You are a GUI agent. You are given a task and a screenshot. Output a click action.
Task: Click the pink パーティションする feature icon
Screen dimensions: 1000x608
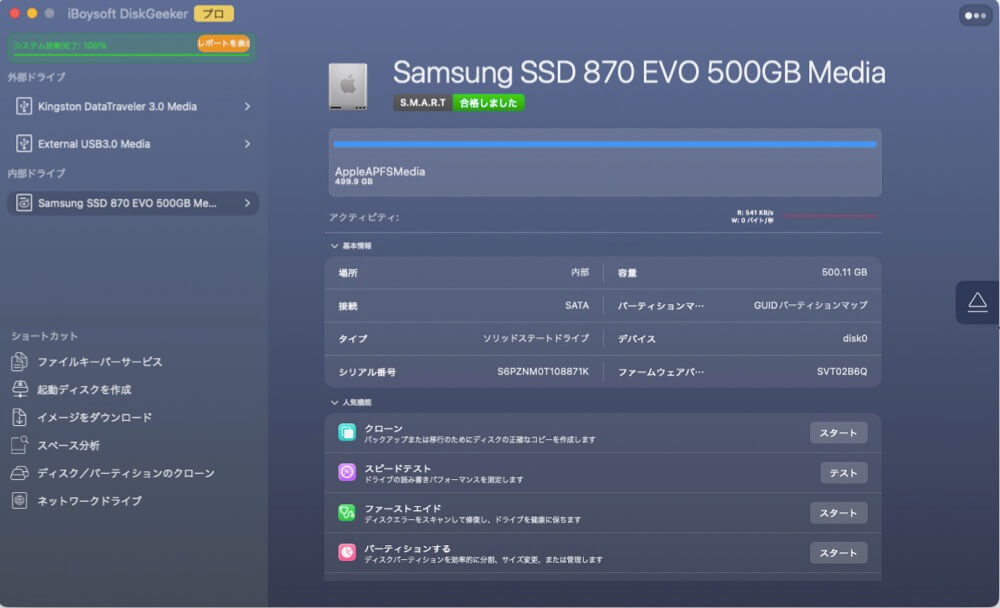coord(347,552)
